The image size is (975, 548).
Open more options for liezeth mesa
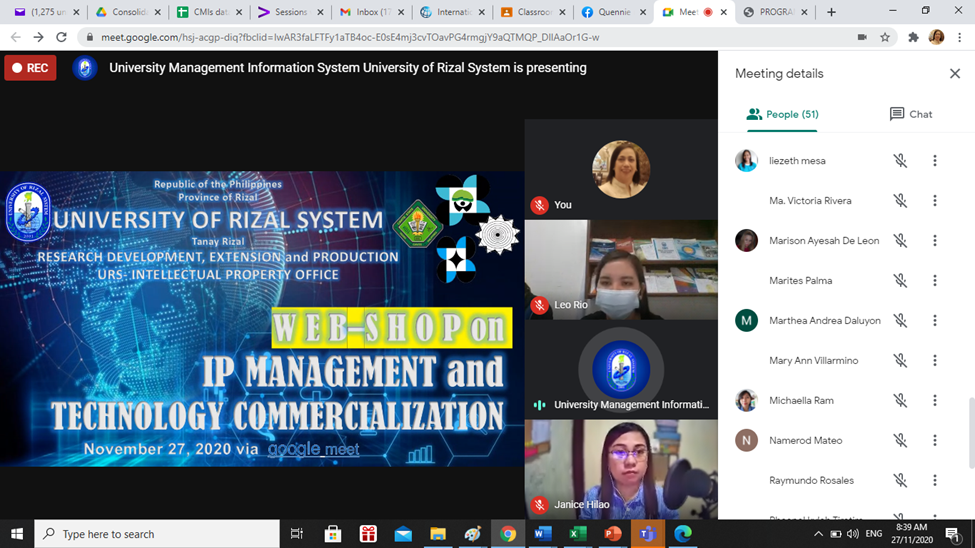(x=935, y=160)
